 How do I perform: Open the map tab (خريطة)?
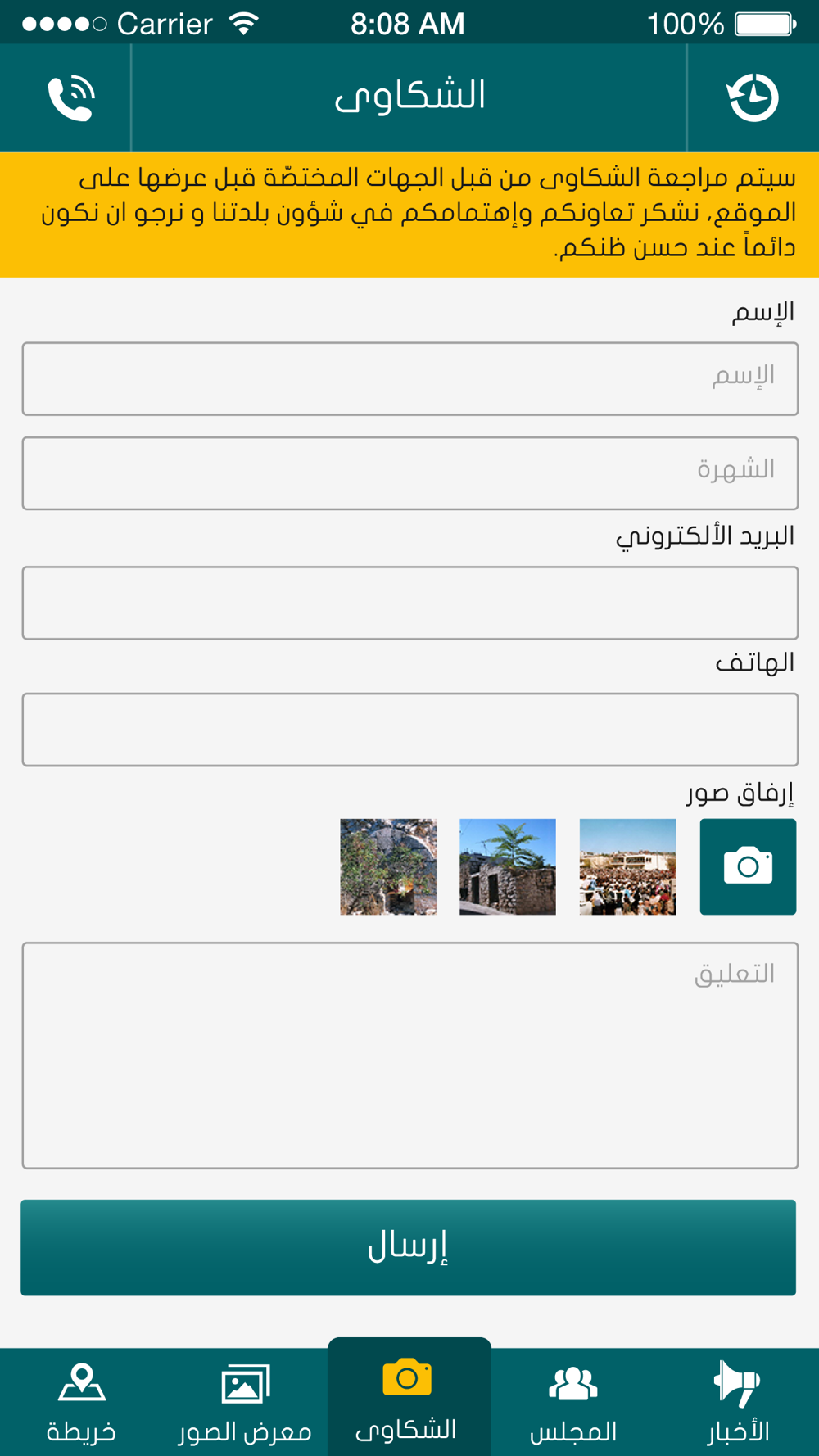(x=81, y=1402)
